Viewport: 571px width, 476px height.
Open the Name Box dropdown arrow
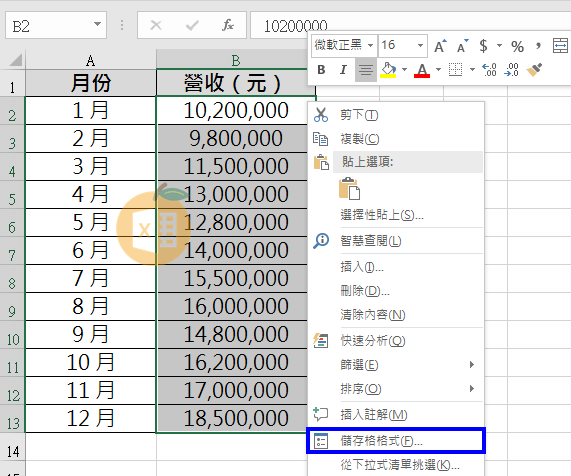tap(97, 24)
